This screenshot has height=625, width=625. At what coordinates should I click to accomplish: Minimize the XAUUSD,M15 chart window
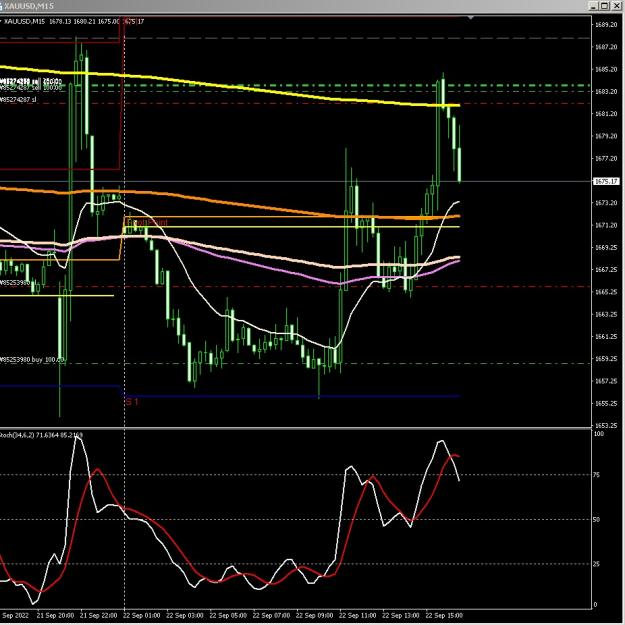pos(594,6)
